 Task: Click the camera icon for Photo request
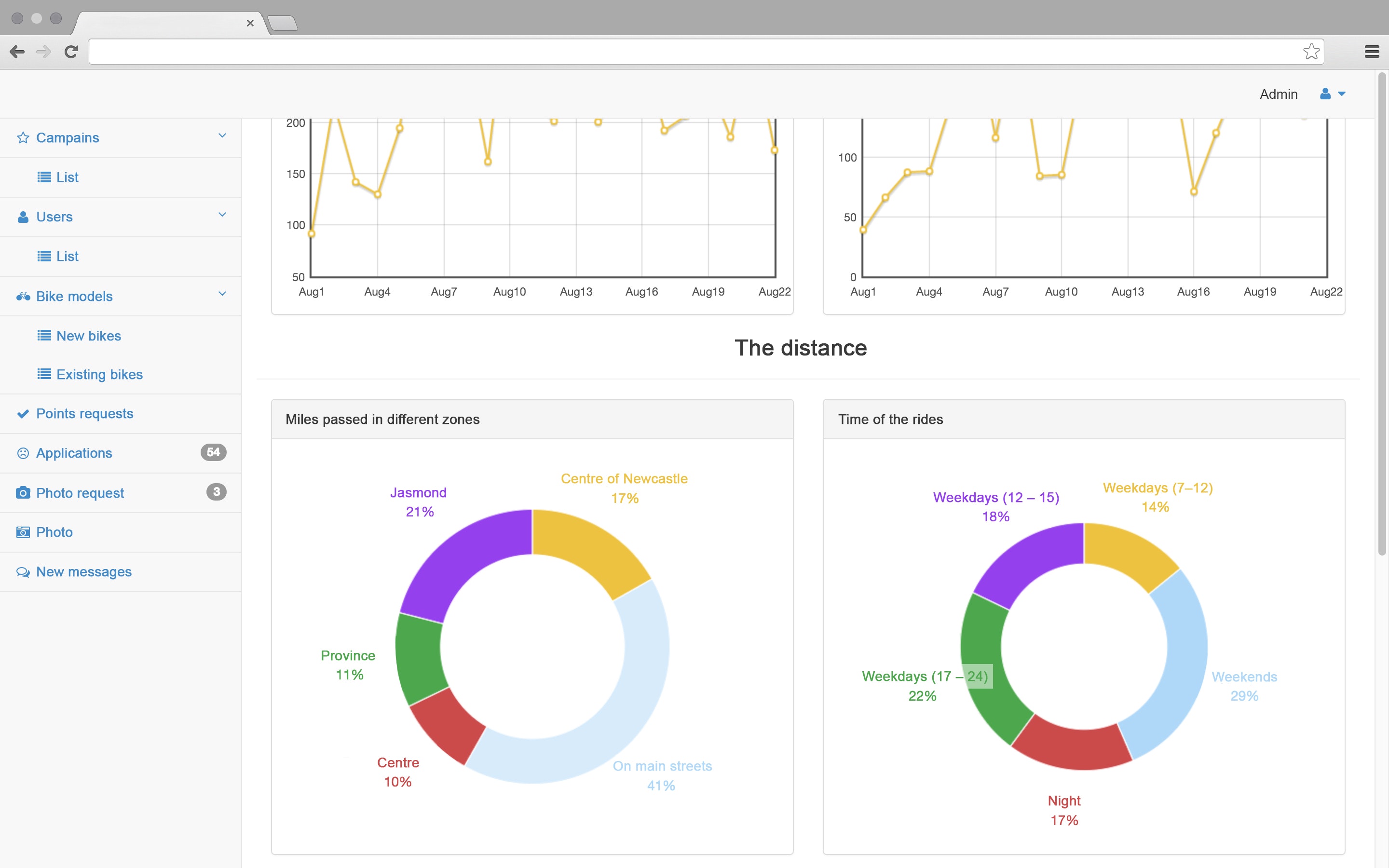(x=23, y=492)
